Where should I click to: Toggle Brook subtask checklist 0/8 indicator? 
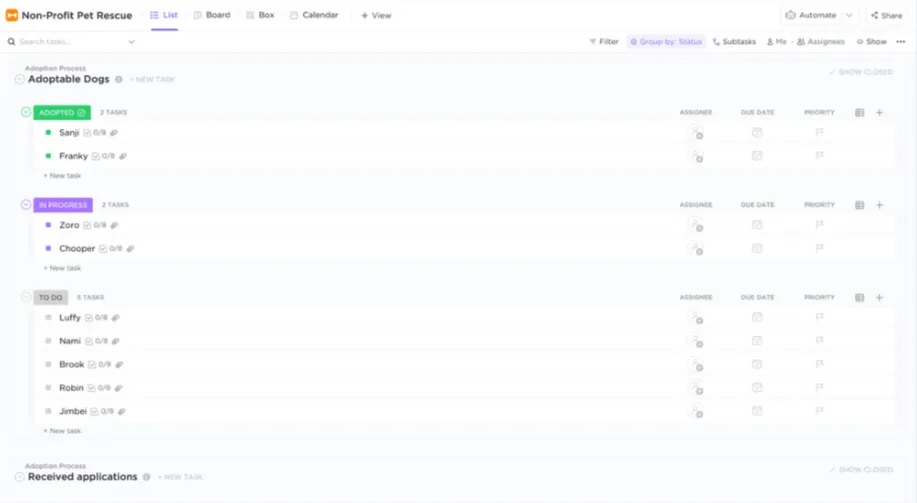[99, 364]
